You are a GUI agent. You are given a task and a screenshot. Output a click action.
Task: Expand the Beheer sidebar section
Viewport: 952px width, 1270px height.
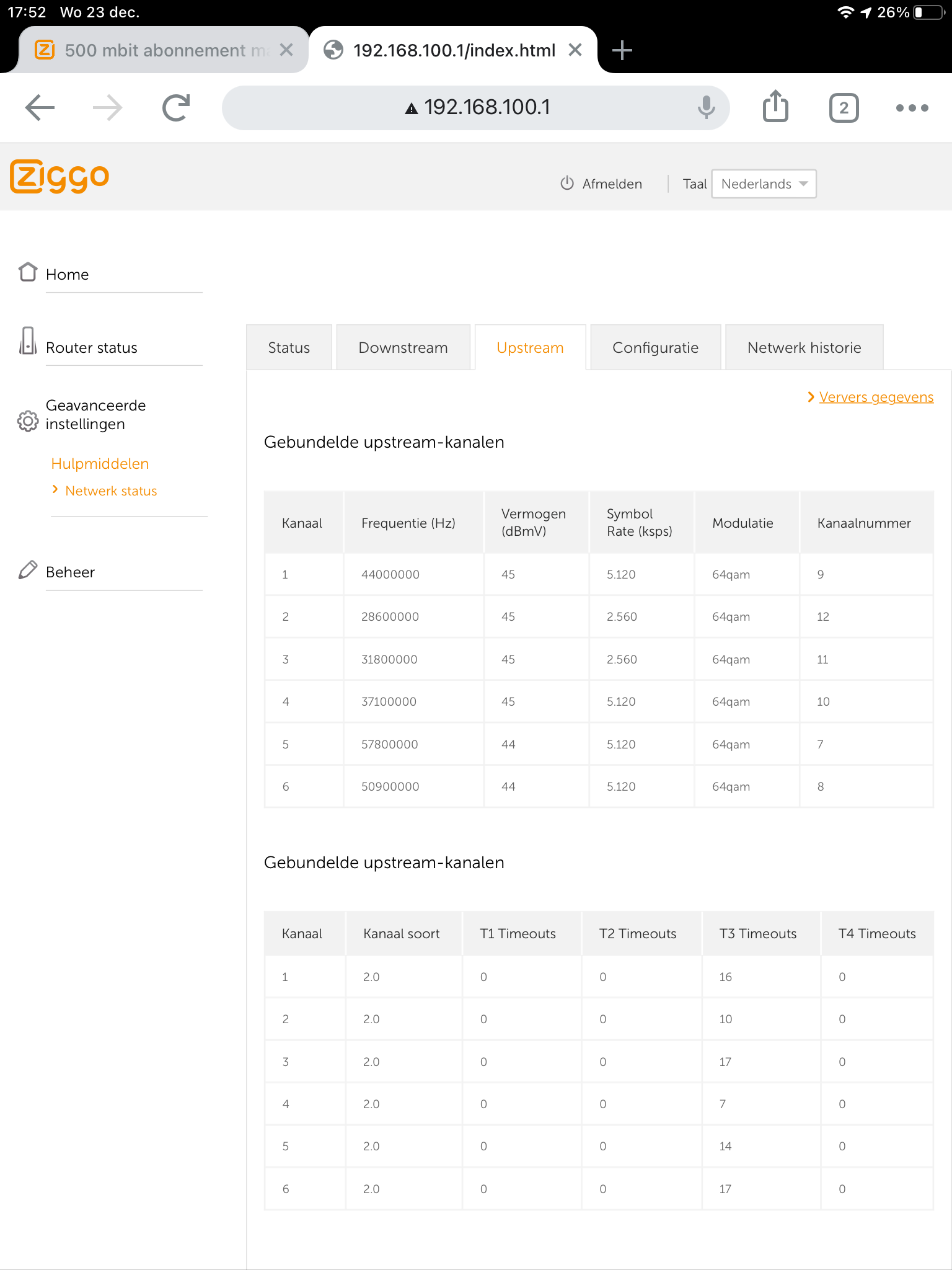(70, 572)
